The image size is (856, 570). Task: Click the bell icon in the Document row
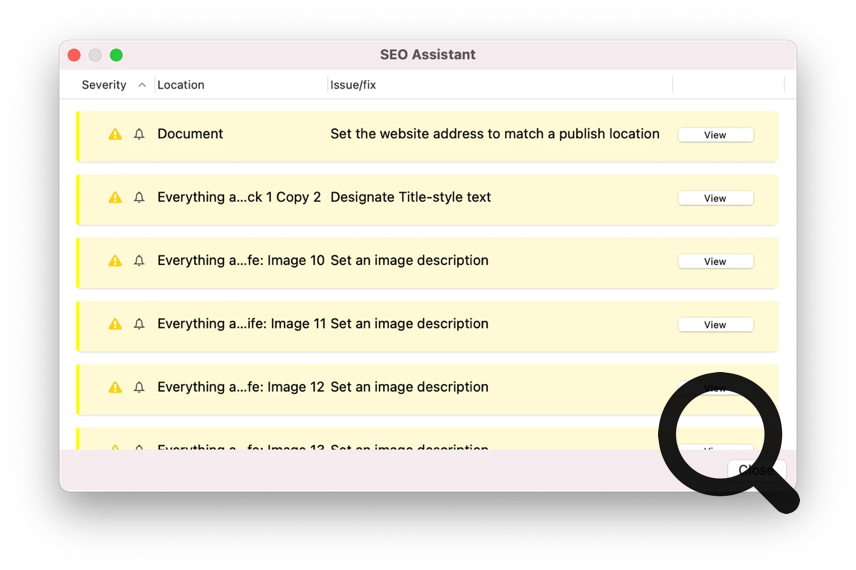click(x=139, y=134)
